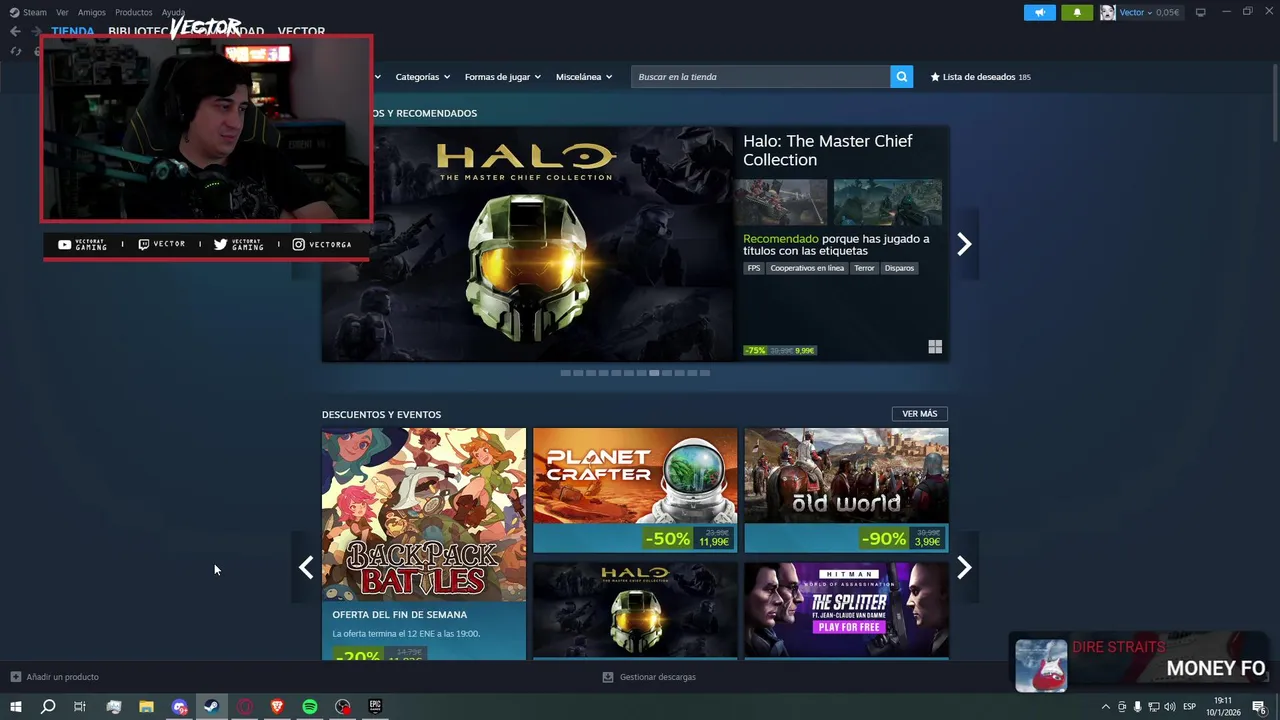The height and width of the screenshot is (720, 1280).
Task: Expand the Miscelánea dropdown
Action: (x=583, y=77)
